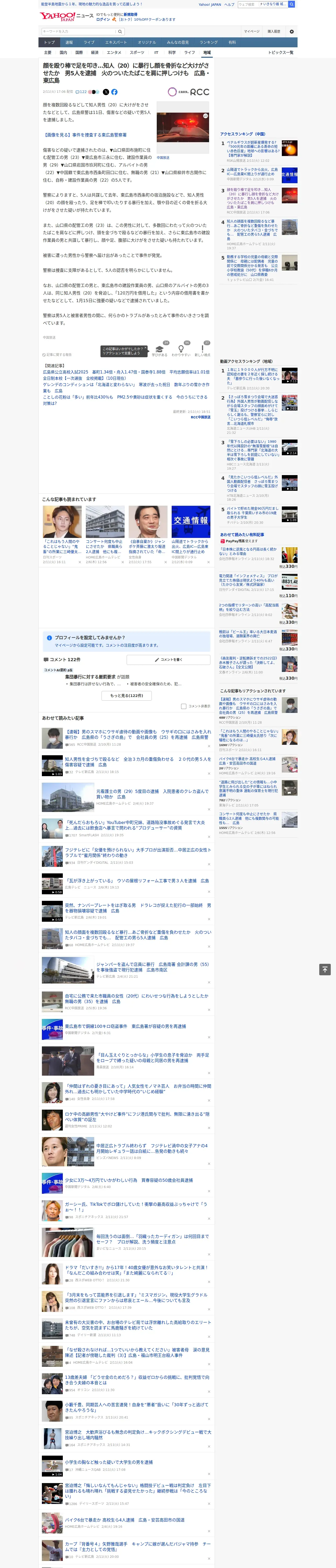Open the Yahoo! JAPAN ニュース logo
Screen dimensions: 336x1568
tap(66, 16)
